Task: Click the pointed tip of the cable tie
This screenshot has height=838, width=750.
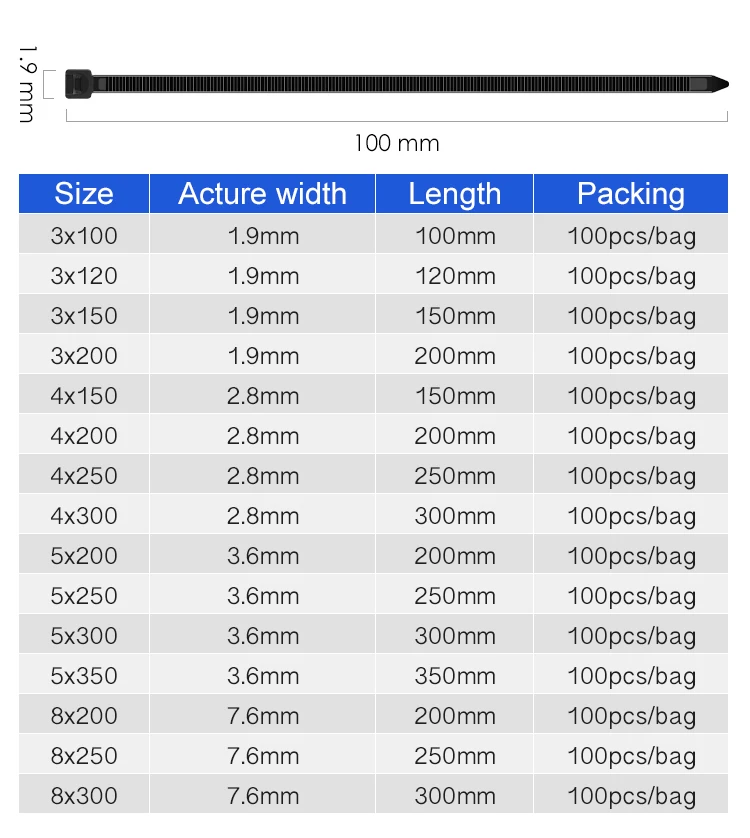Action: [717, 84]
